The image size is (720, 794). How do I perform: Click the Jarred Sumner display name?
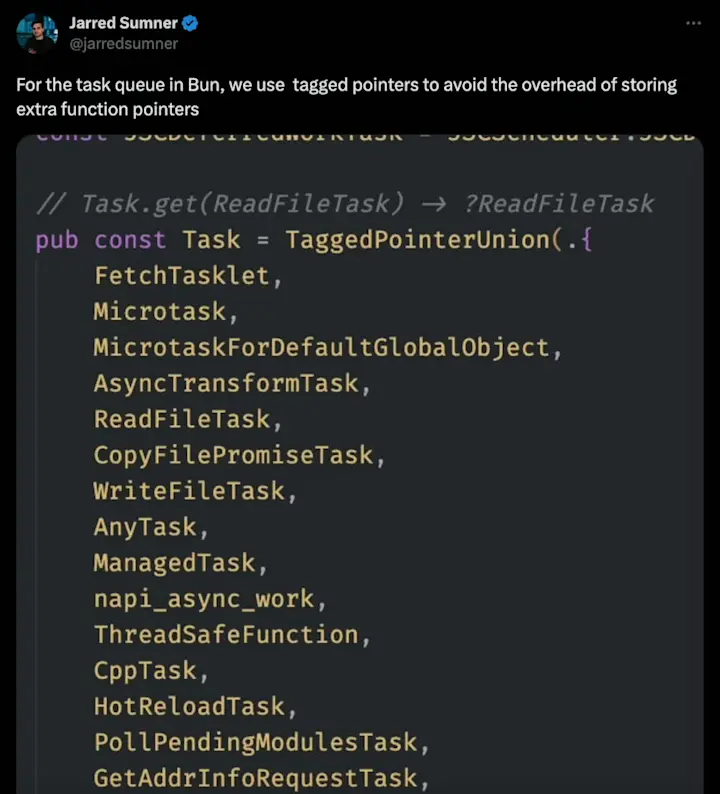pyautogui.click(x=124, y=23)
